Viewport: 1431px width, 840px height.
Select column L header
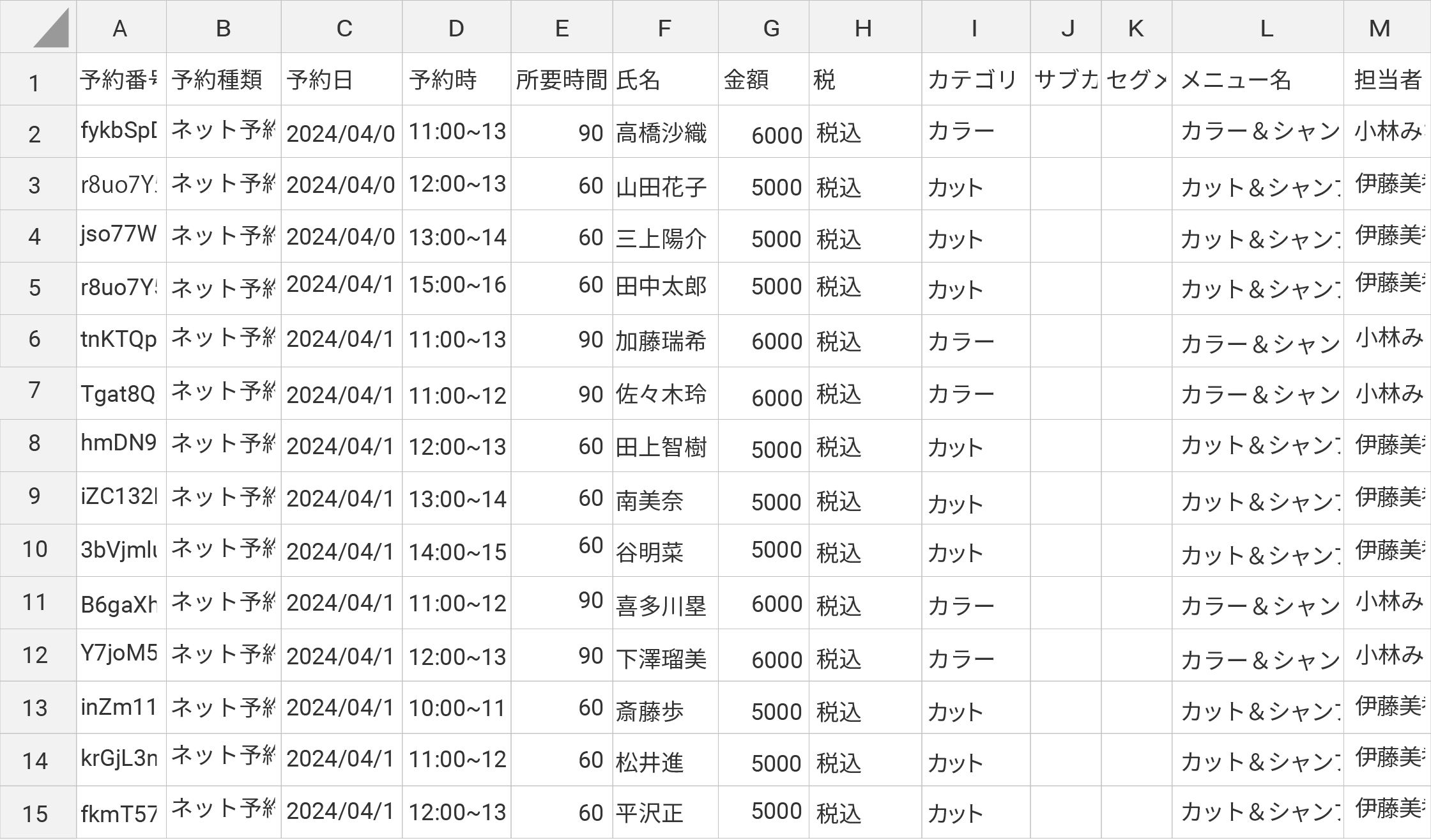click(x=1266, y=29)
